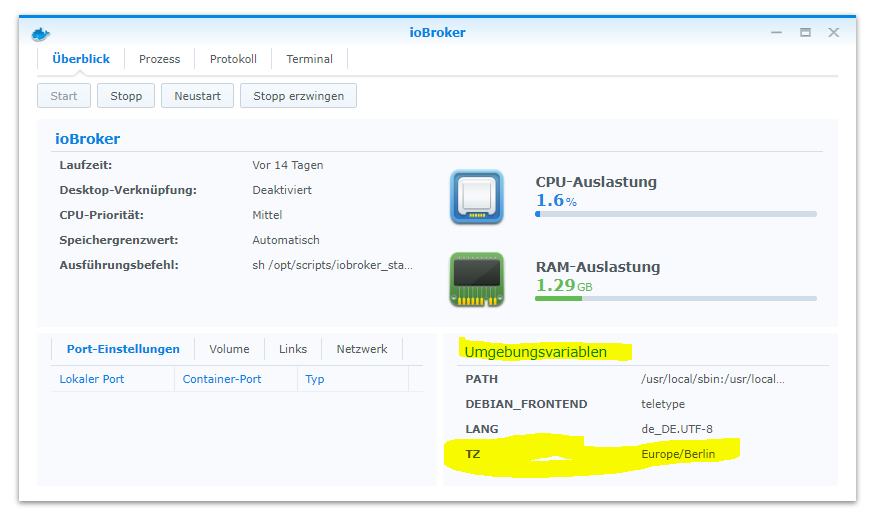Click the Docker whale icon in title bar
Viewport: 878px width, 521px height.
40,35
